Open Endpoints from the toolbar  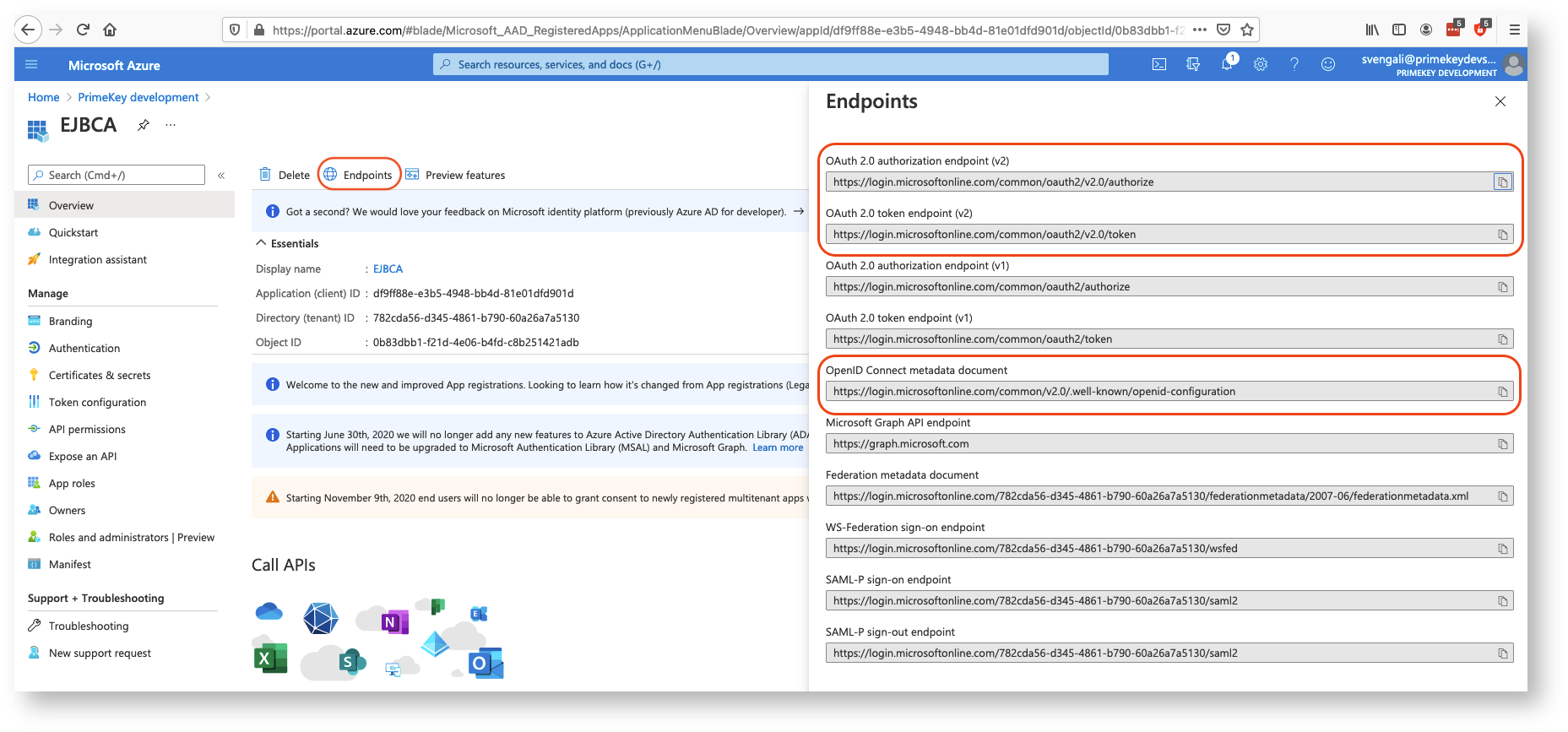coord(359,175)
